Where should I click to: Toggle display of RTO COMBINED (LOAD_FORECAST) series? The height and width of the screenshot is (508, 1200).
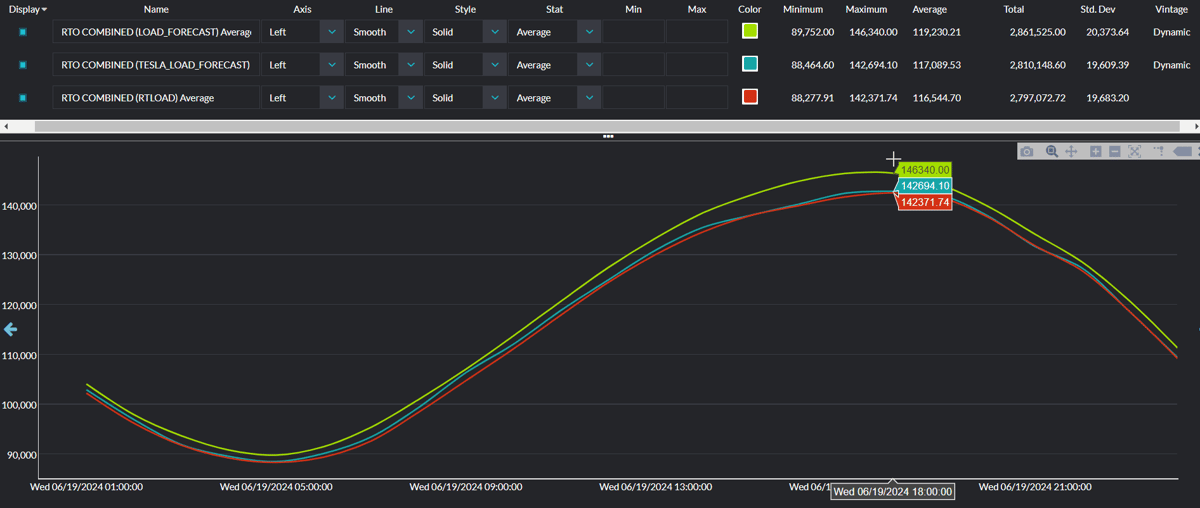(23, 32)
